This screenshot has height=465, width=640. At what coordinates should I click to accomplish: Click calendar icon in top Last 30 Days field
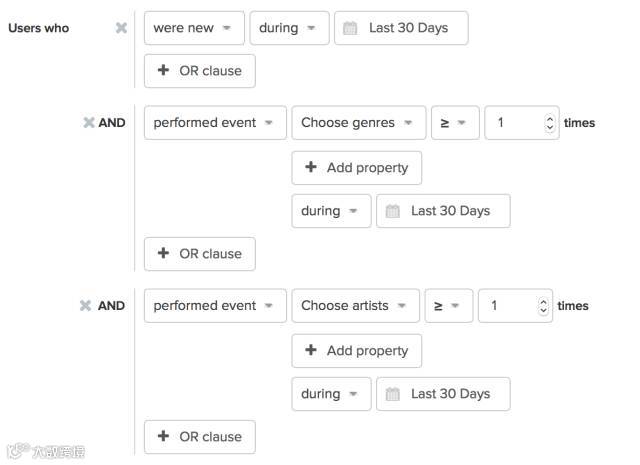pos(350,28)
